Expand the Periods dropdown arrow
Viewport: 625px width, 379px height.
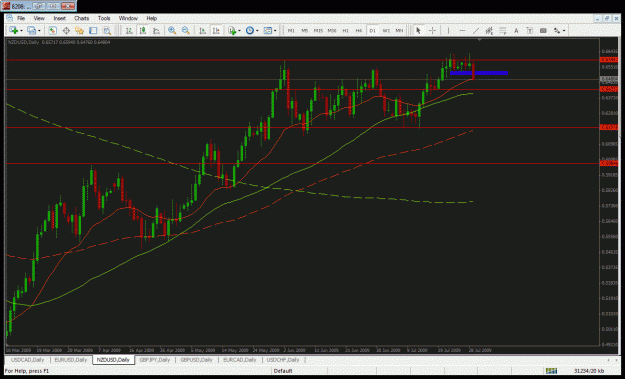(x=257, y=31)
